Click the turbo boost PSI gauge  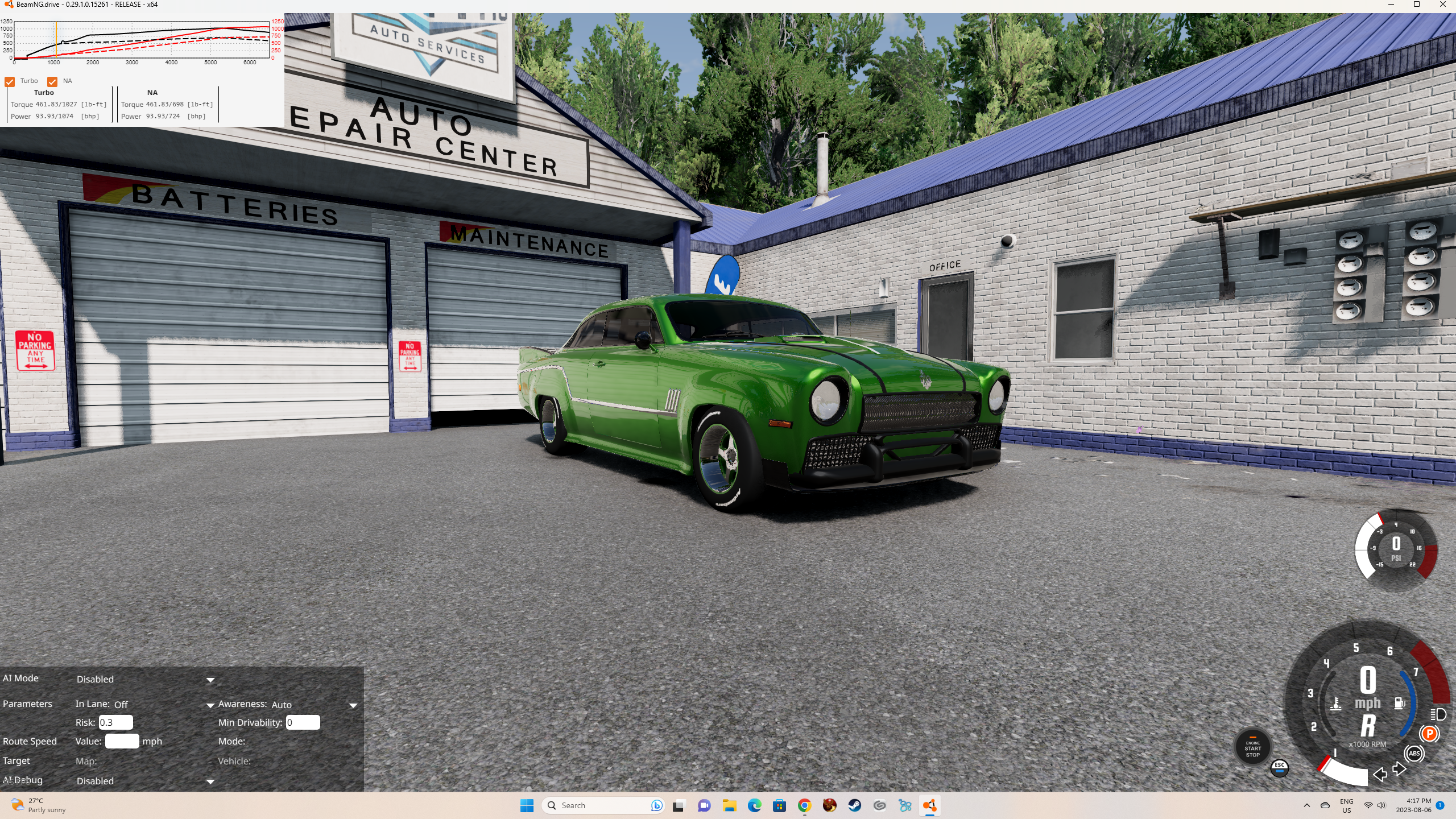(x=1396, y=549)
